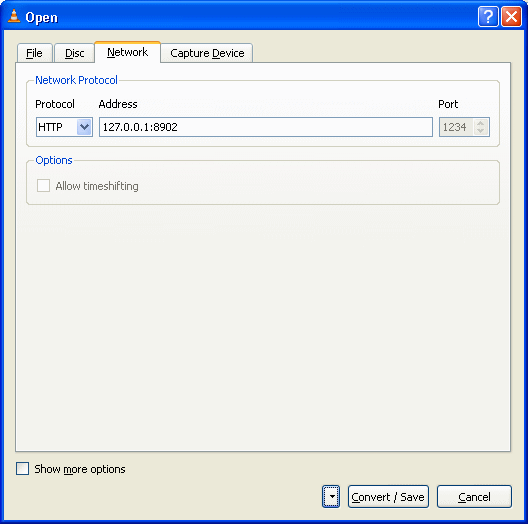Increase the Port value with up arrow
528x524 pixels.
481,123
